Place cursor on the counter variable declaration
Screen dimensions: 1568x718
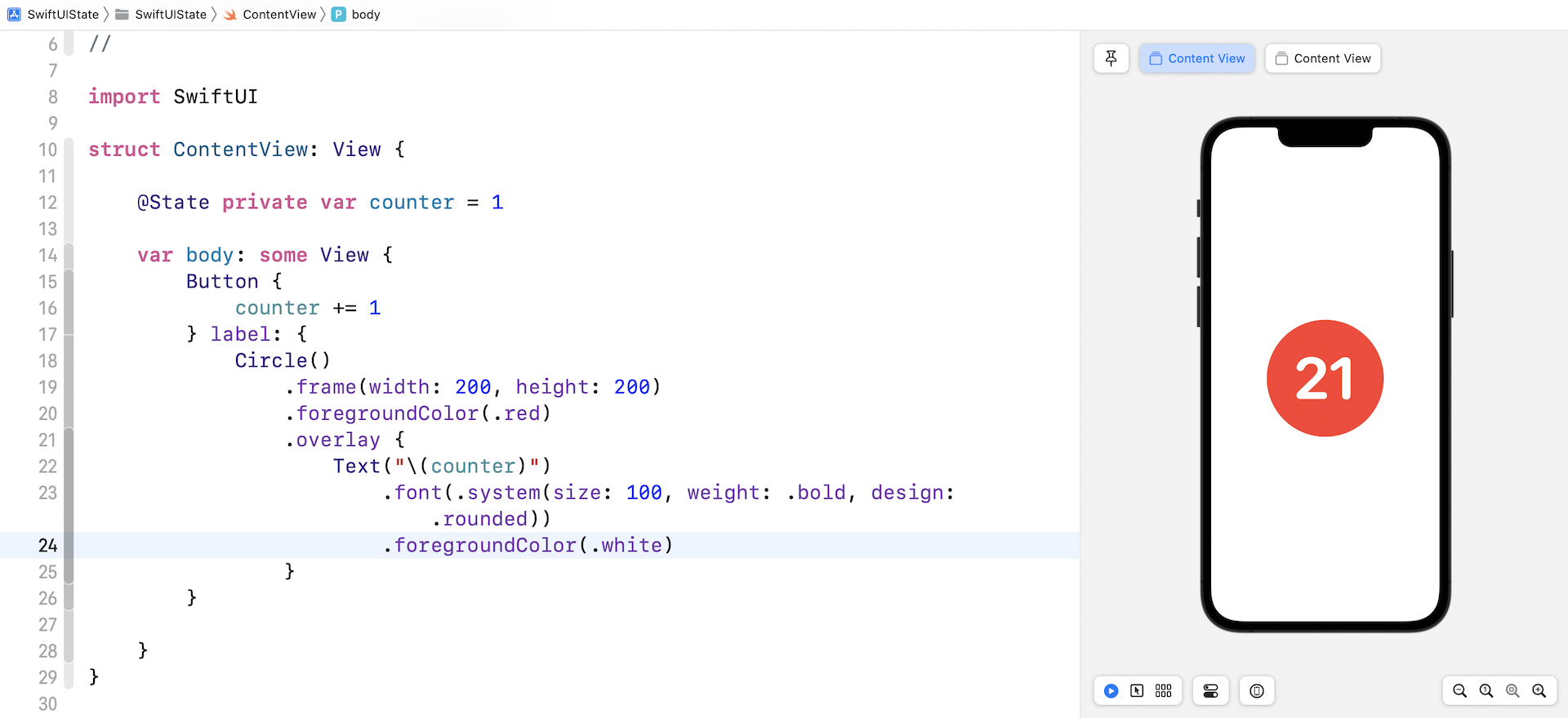tap(411, 203)
